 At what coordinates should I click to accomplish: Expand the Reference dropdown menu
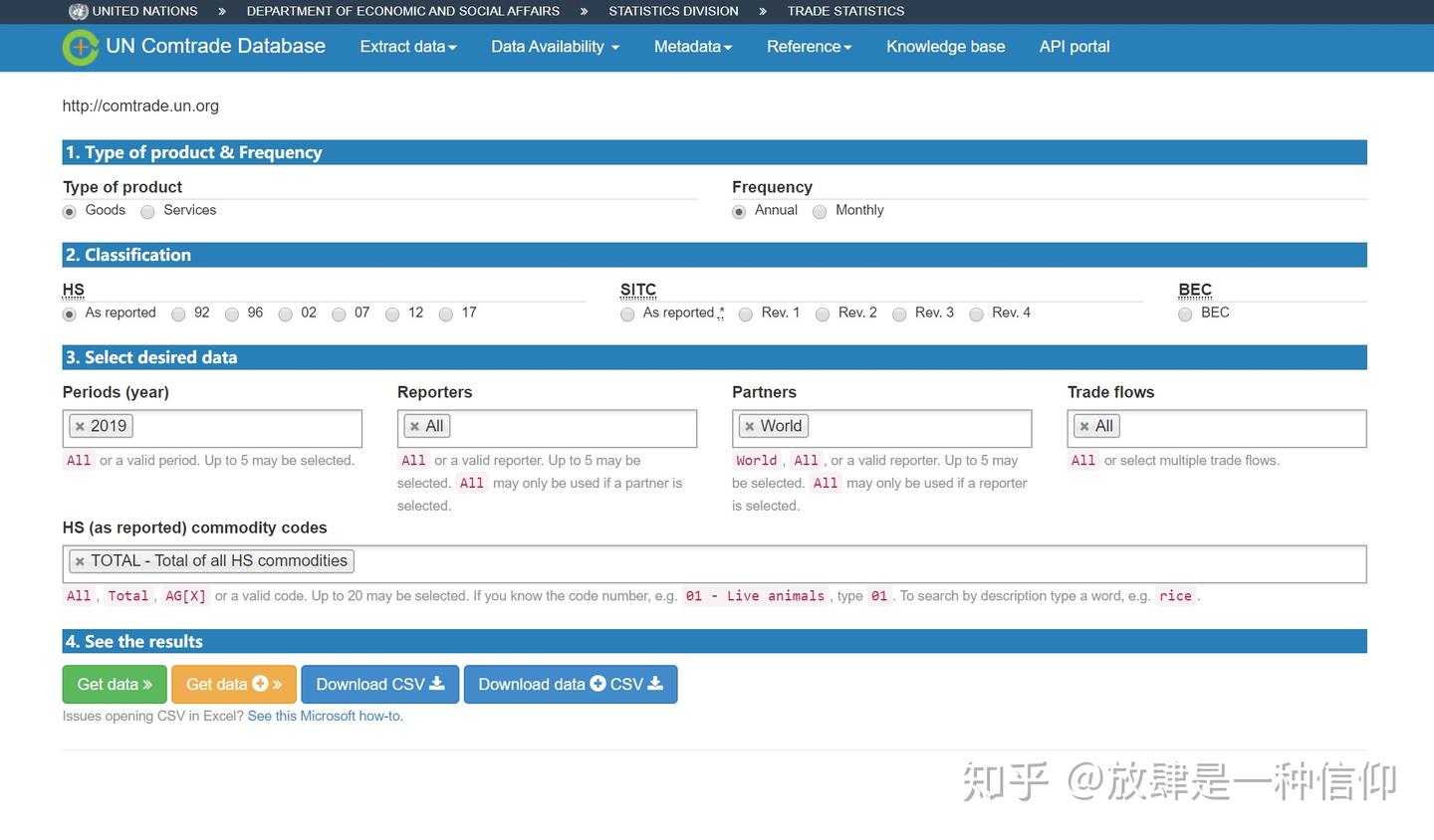pyautogui.click(x=810, y=47)
